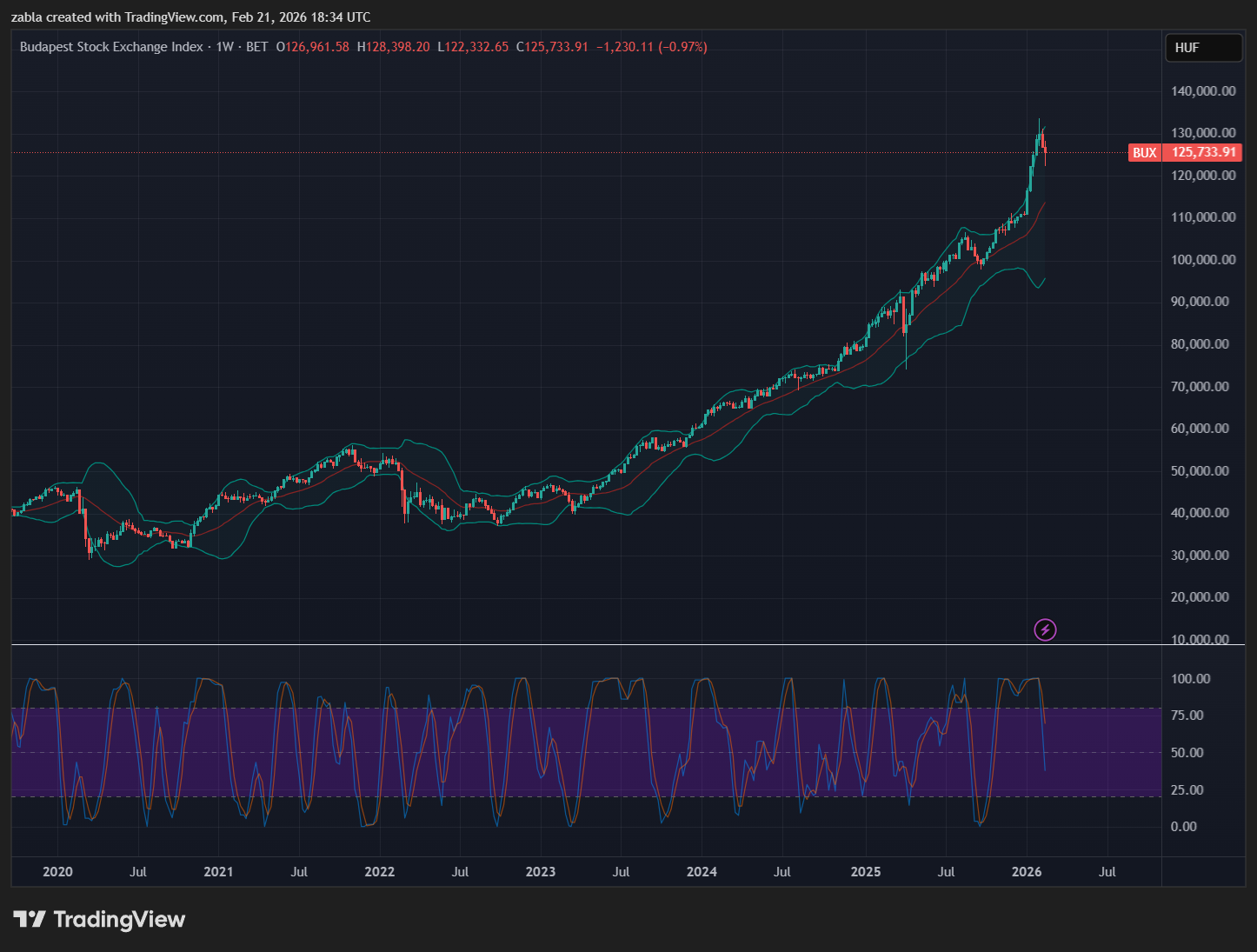The image size is (1257, 952).
Task: Click the zabla created with TradingView.com header
Action: [190, 17]
